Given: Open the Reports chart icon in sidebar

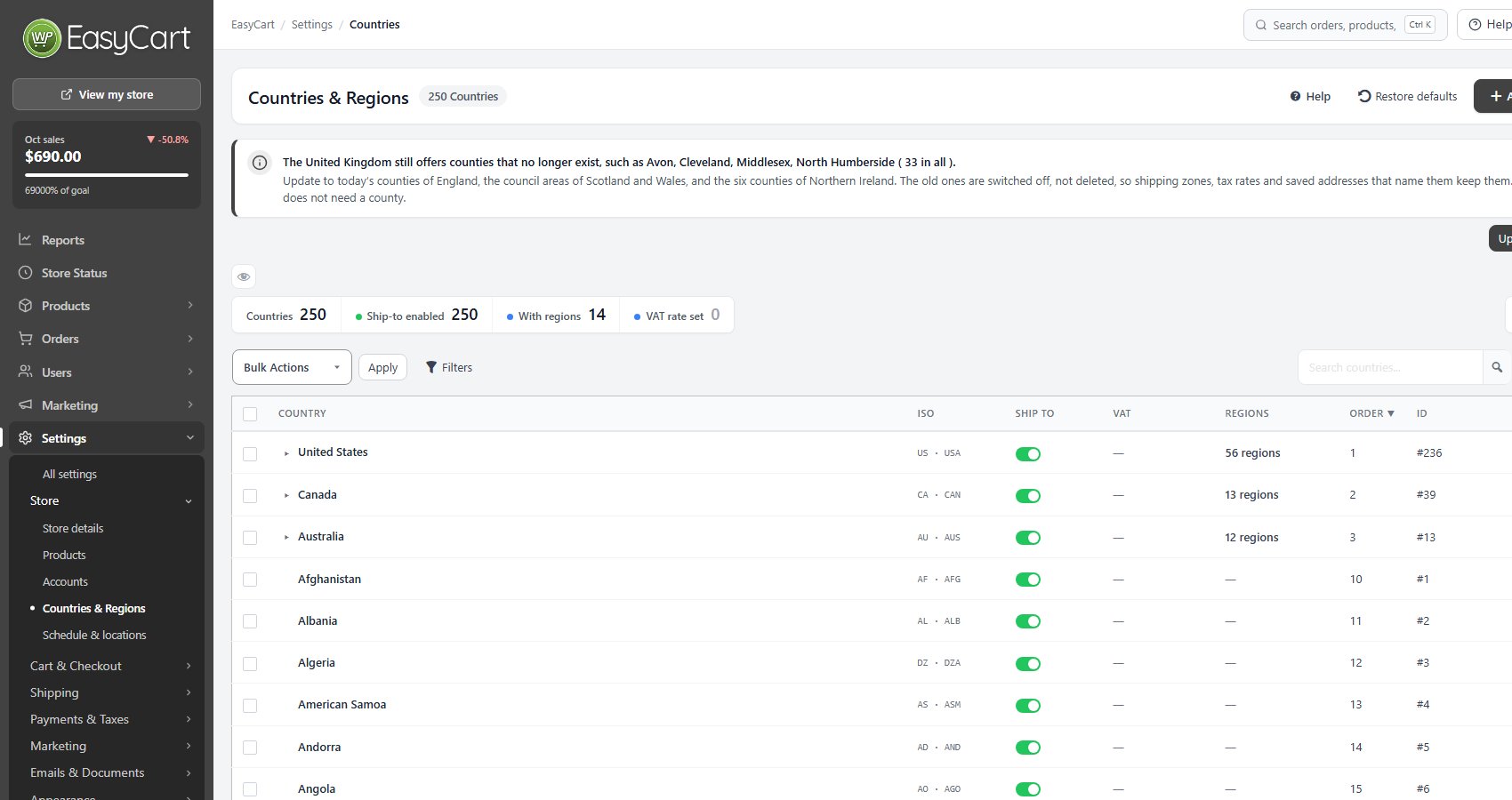Looking at the screenshot, I should tap(26, 240).
